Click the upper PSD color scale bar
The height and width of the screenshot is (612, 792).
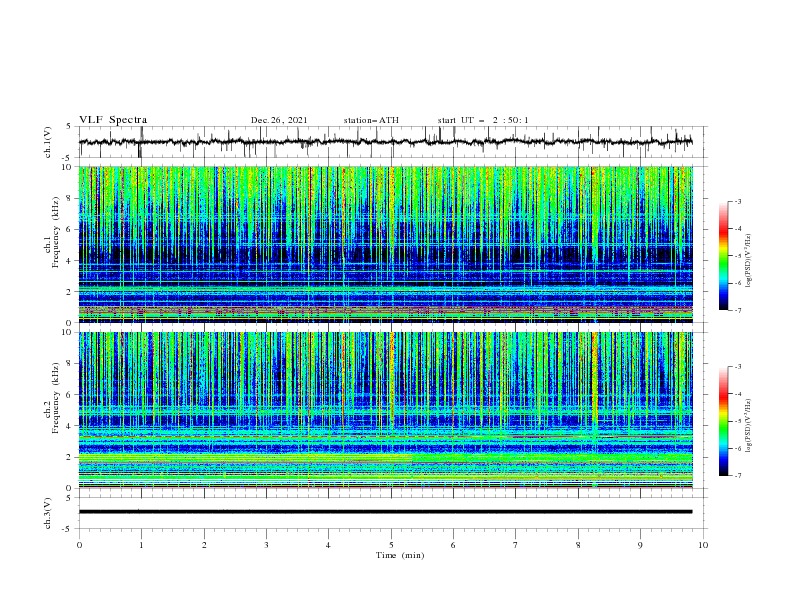point(724,255)
